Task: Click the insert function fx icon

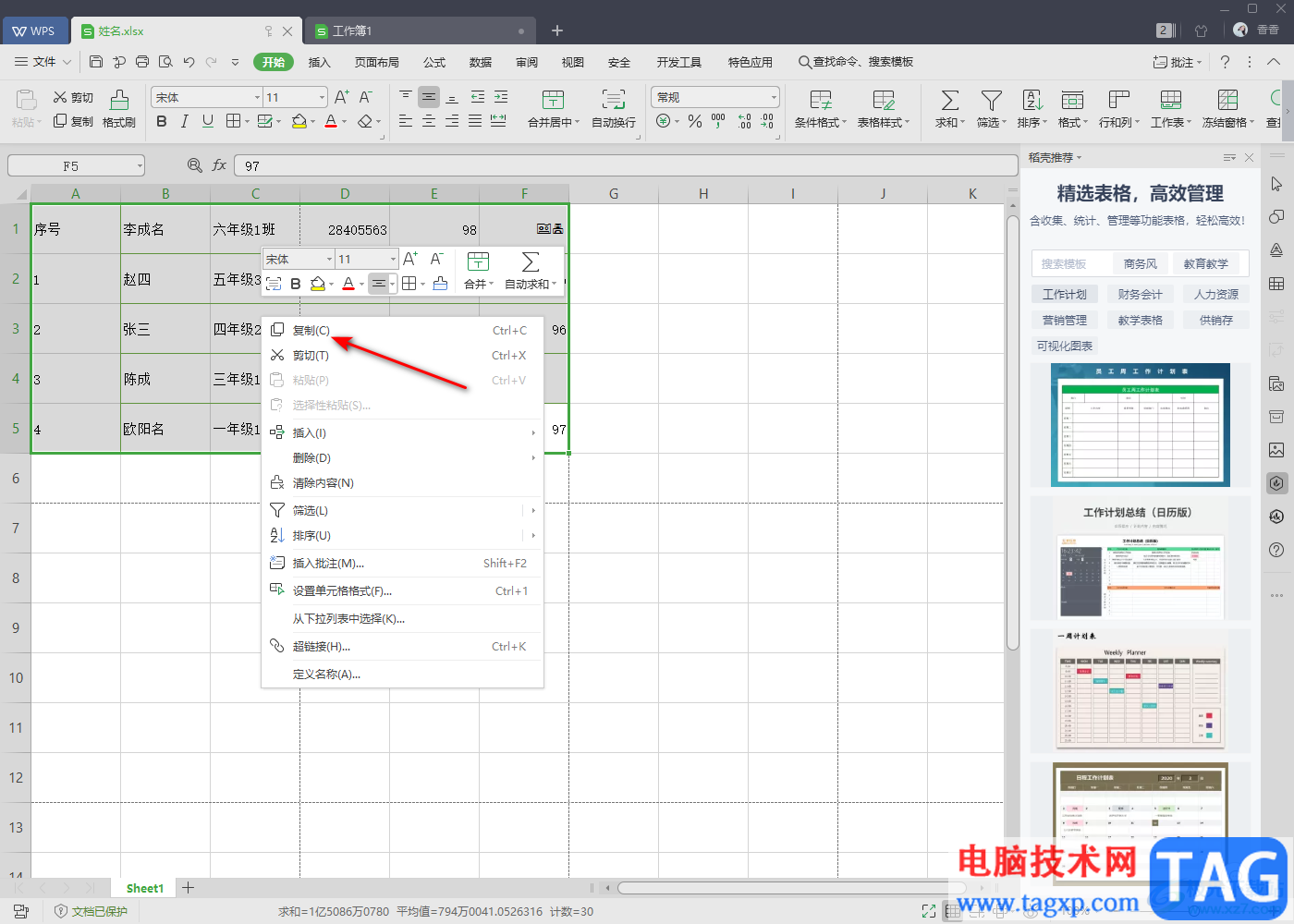Action: click(x=219, y=165)
